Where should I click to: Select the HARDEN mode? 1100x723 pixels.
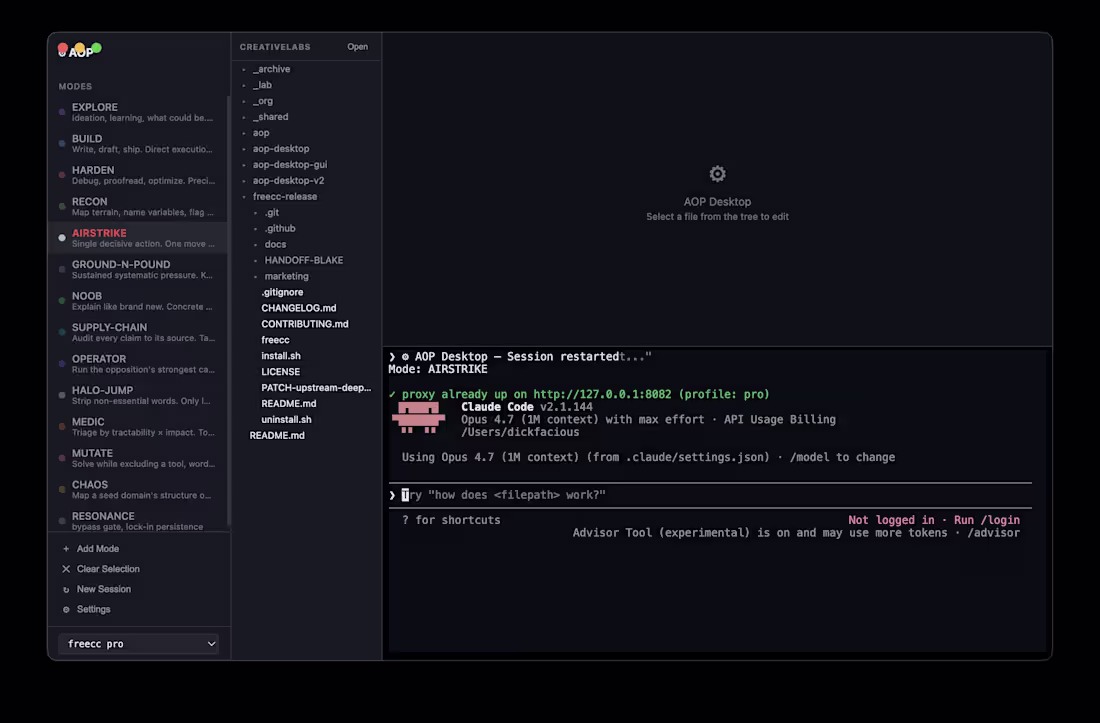pyautogui.click(x=138, y=175)
